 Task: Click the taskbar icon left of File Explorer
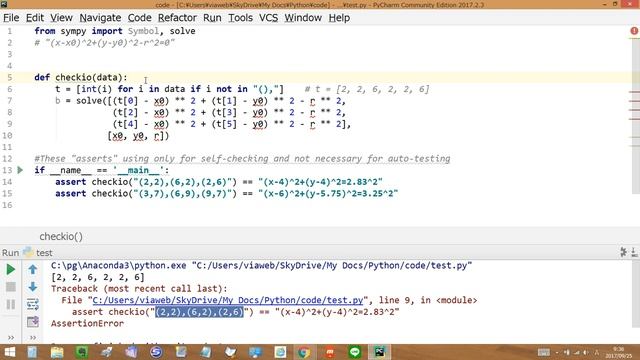click(x=32, y=352)
